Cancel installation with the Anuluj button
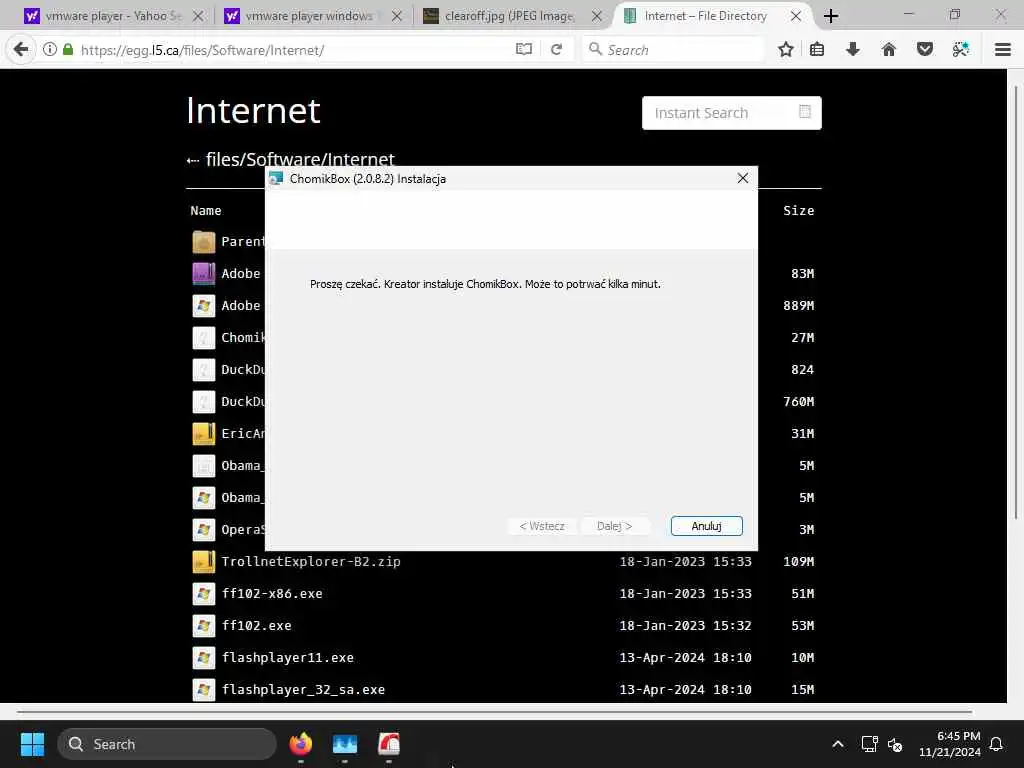The height and width of the screenshot is (768, 1024). (x=707, y=526)
